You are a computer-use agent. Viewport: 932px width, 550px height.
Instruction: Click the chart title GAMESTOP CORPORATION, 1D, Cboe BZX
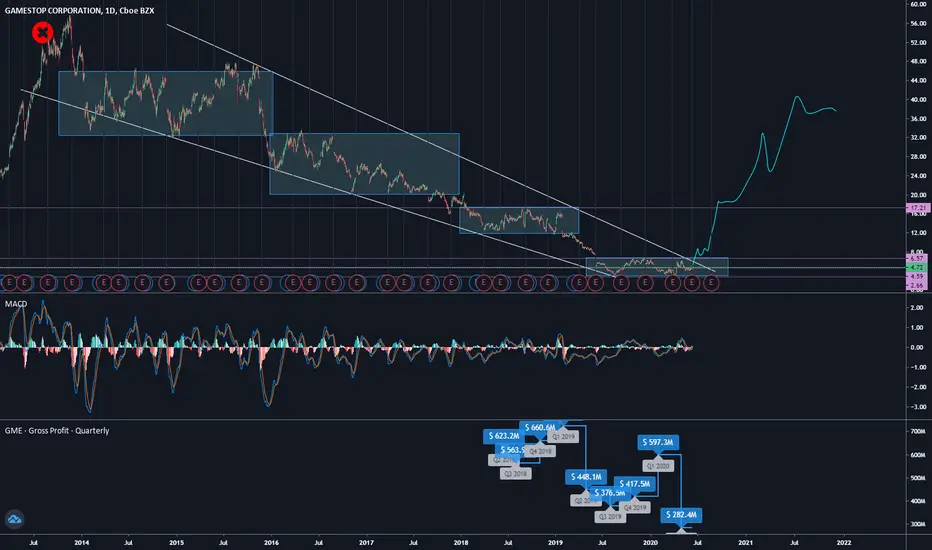point(80,10)
